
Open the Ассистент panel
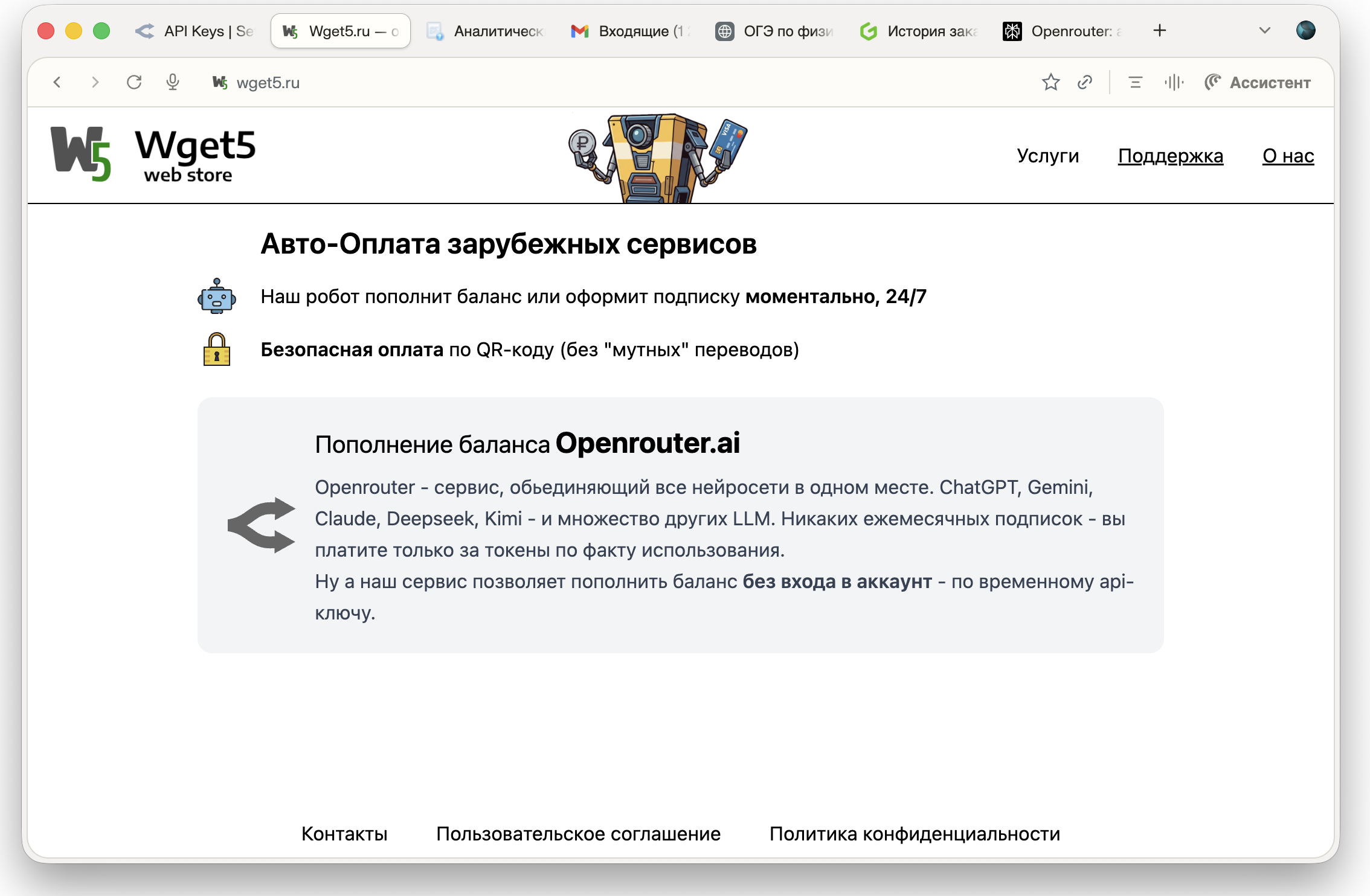point(1258,82)
